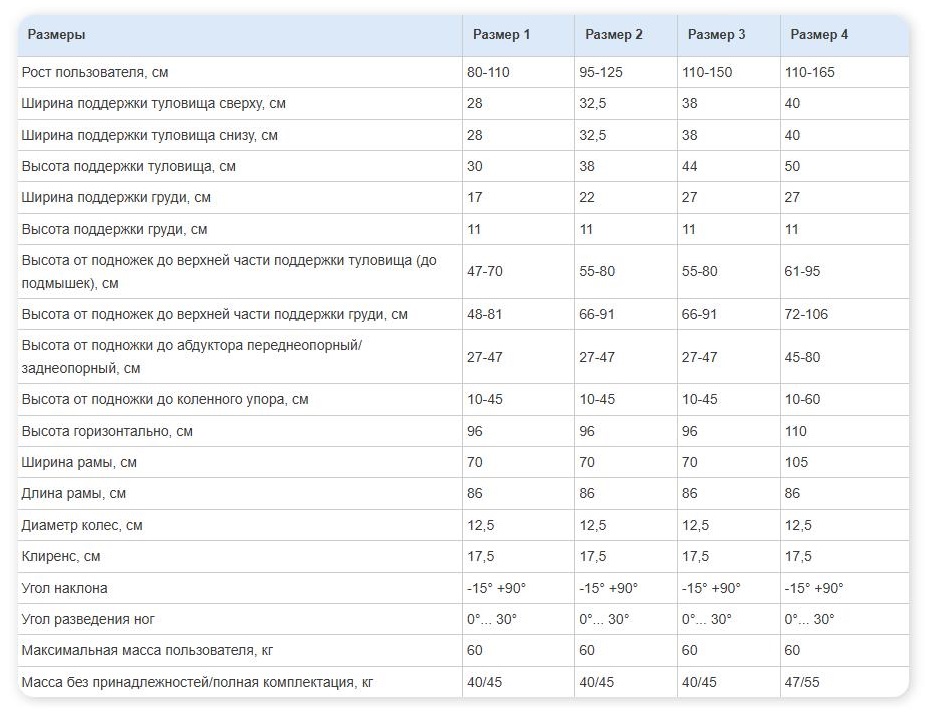Viewport: 925px width, 714px height.
Task: Click the 45-80 abductor height cell
Action: pos(802,356)
